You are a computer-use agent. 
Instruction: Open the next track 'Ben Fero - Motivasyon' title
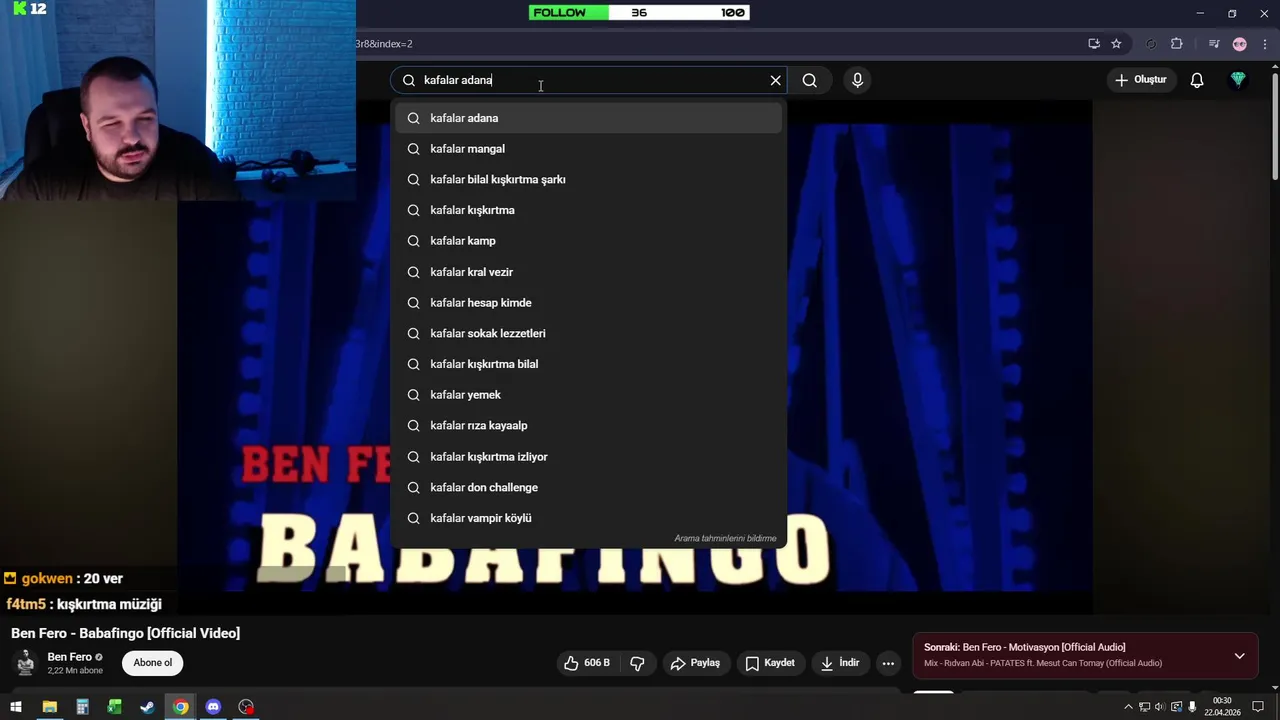(1044, 647)
